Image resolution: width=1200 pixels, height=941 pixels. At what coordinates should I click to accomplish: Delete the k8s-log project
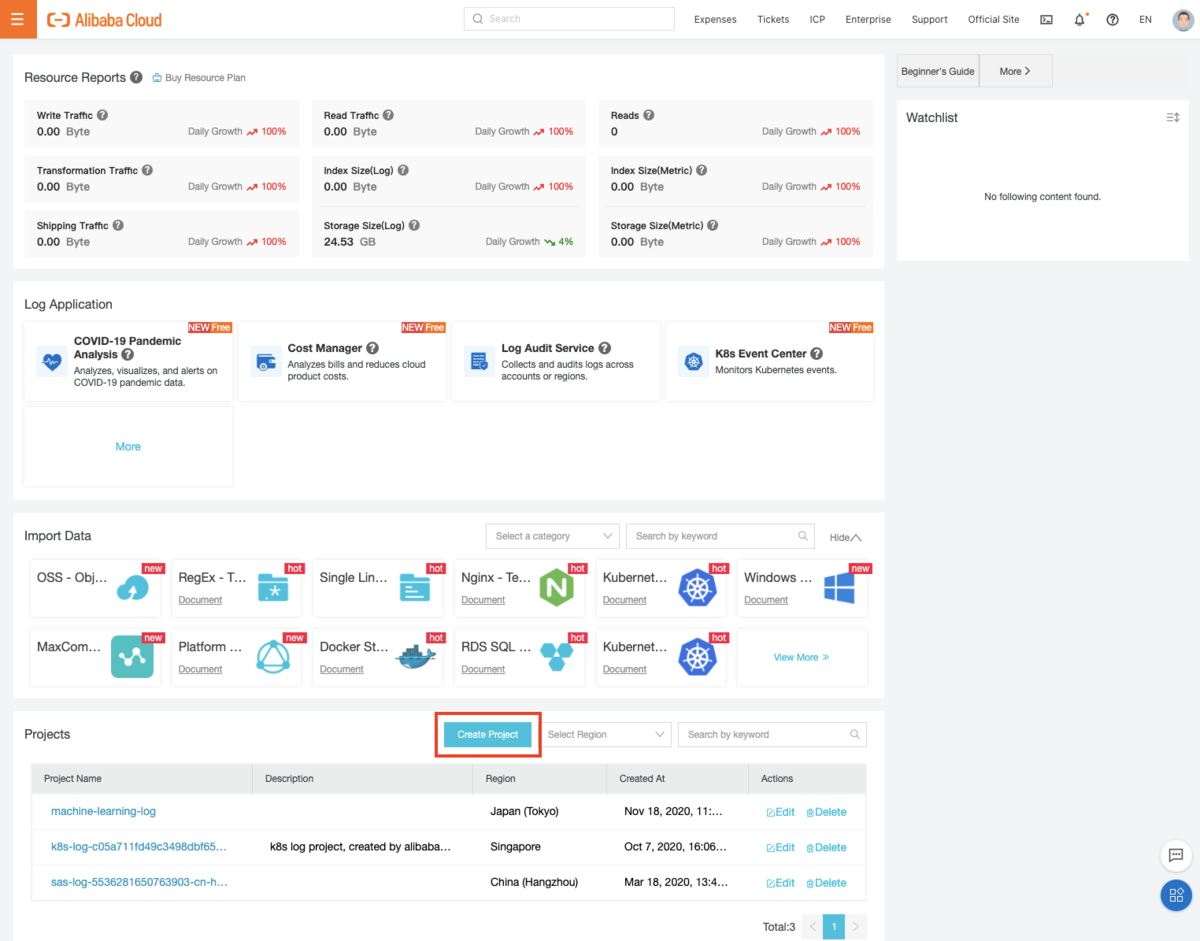point(827,847)
